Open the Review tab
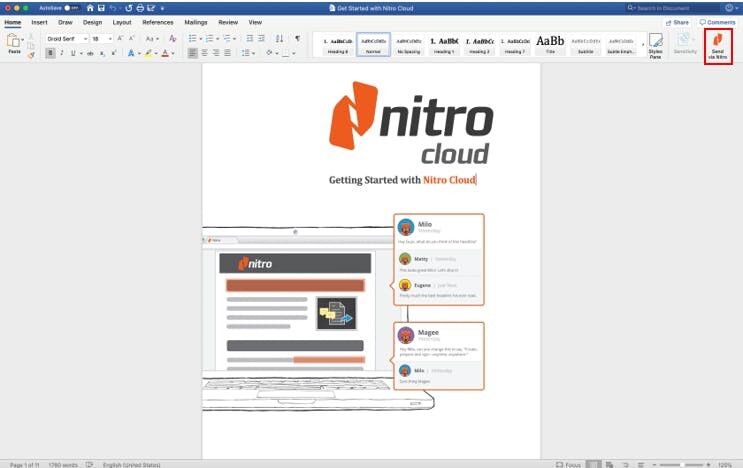This screenshot has width=743, height=468. click(x=228, y=22)
